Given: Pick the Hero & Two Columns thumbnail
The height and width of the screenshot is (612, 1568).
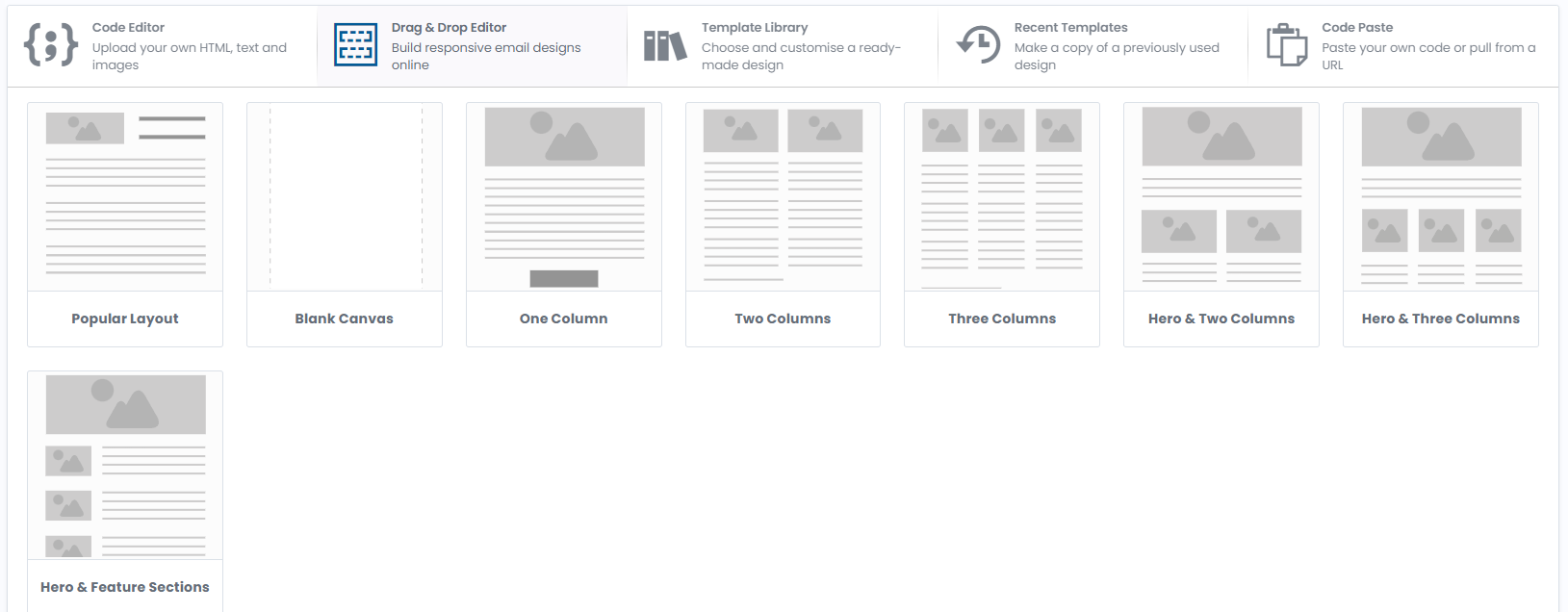Looking at the screenshot, I should 1221,197.
